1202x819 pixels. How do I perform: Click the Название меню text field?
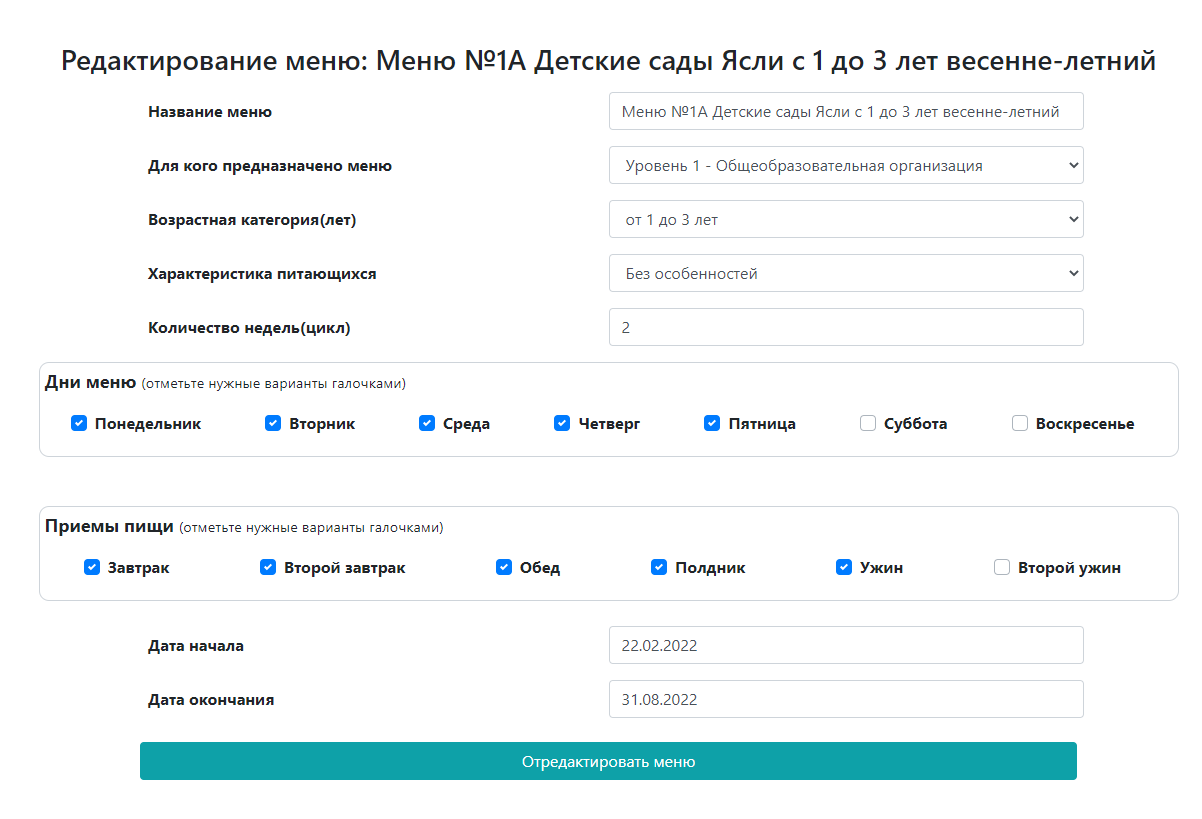click(846, 111)
